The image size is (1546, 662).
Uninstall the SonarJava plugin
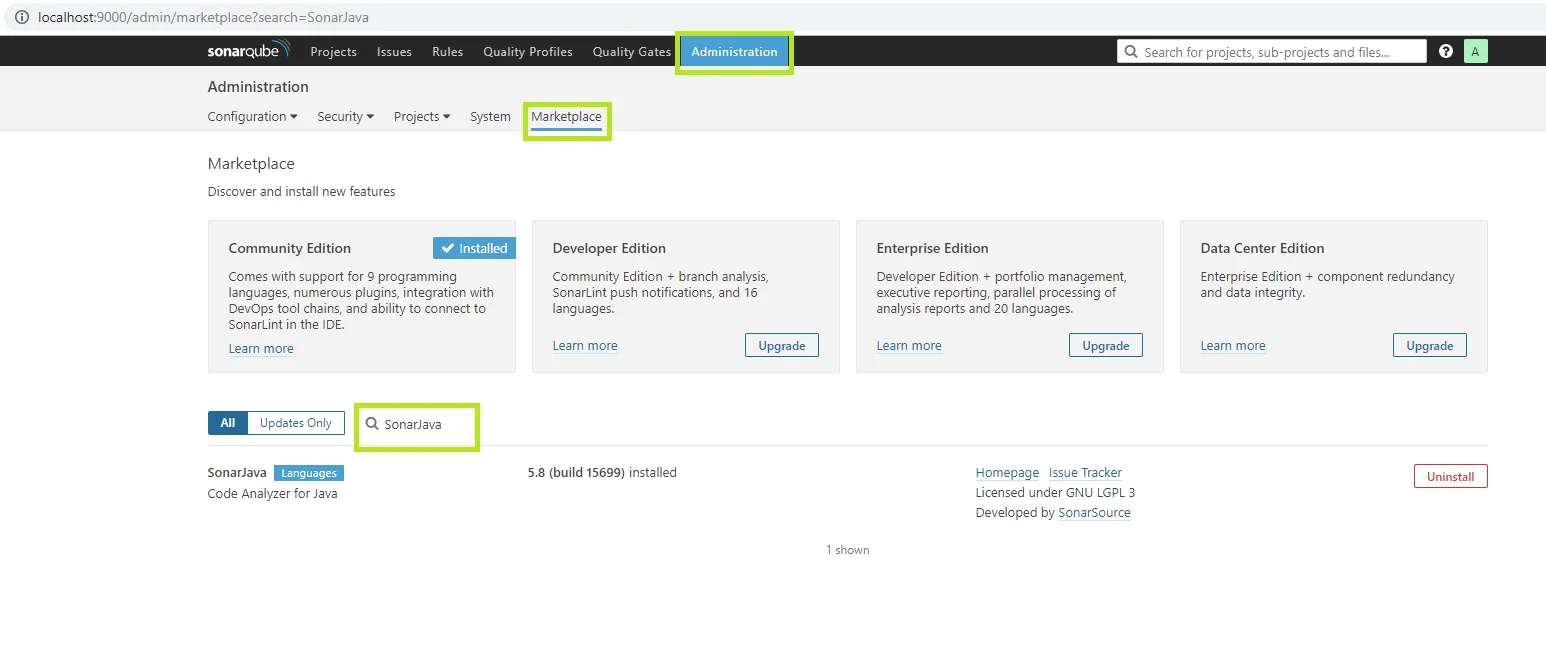(1450, 476)
